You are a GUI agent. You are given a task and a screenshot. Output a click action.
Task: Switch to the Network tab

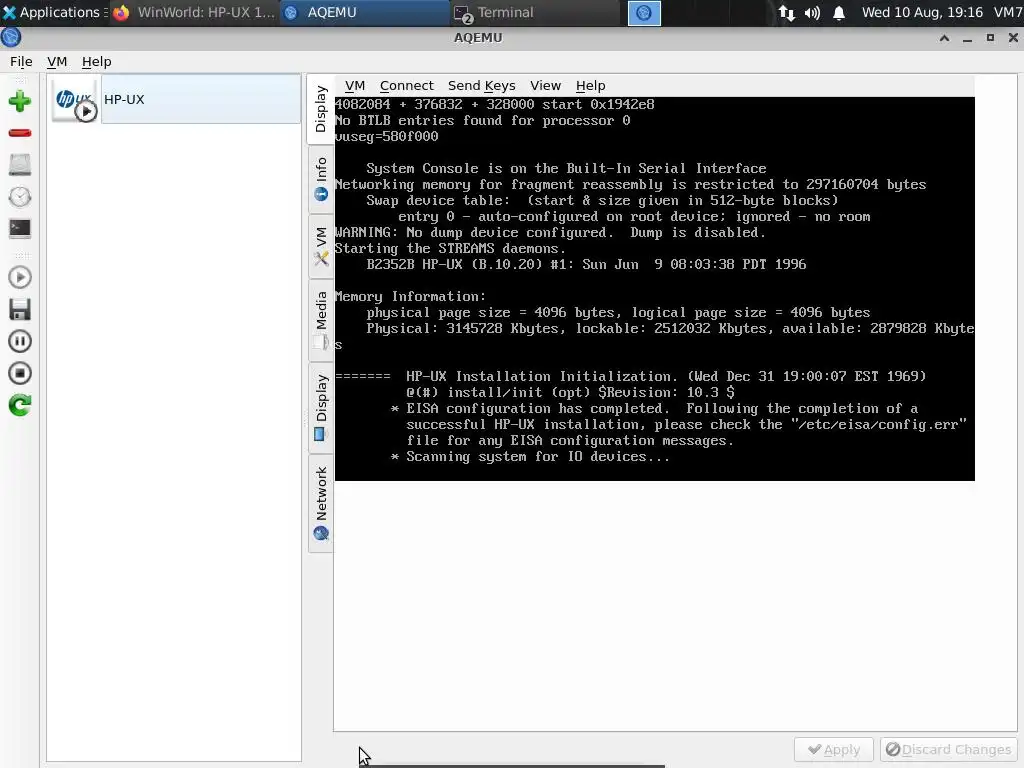[321, 504]
